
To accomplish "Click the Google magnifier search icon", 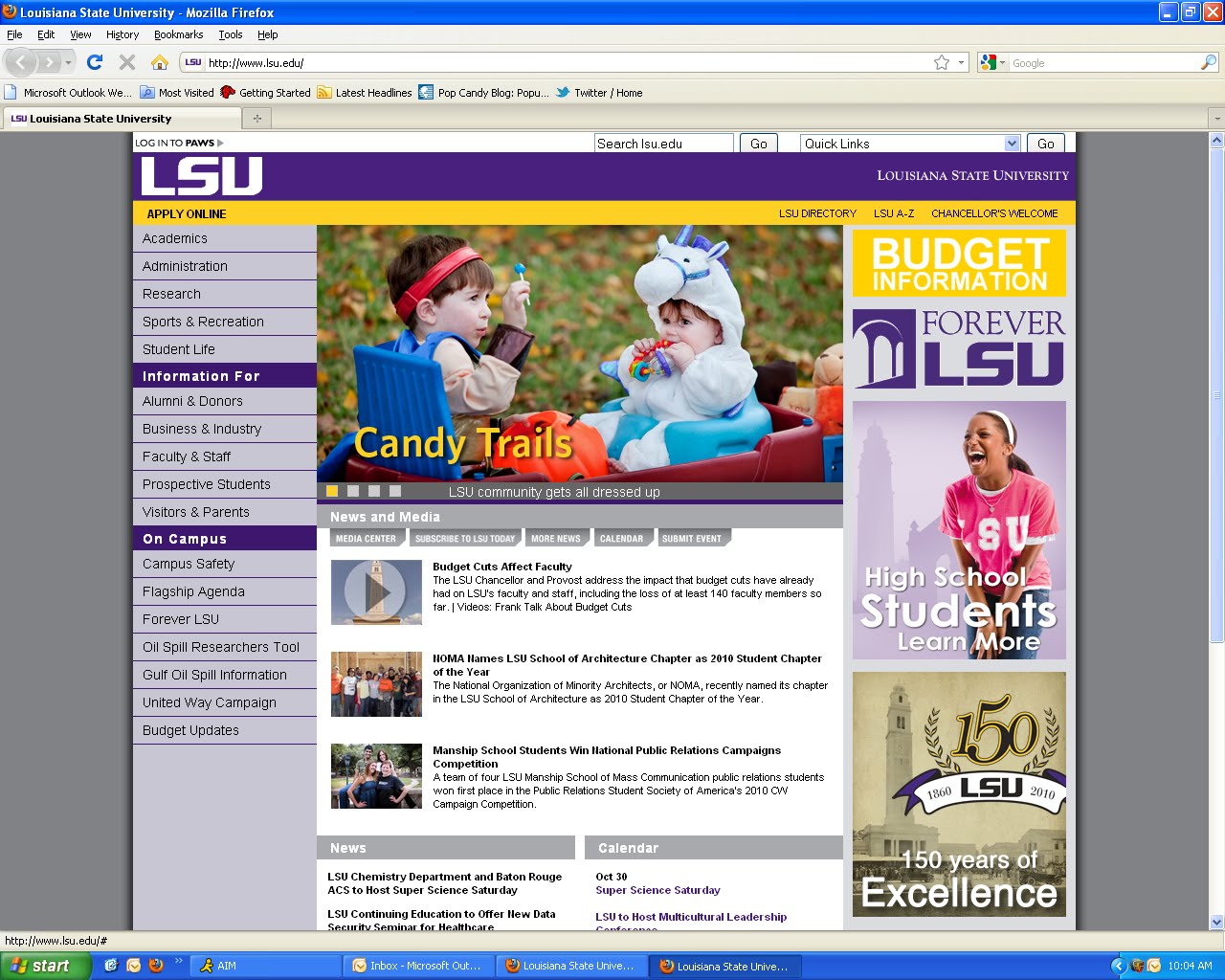I will coord(1208,62).
